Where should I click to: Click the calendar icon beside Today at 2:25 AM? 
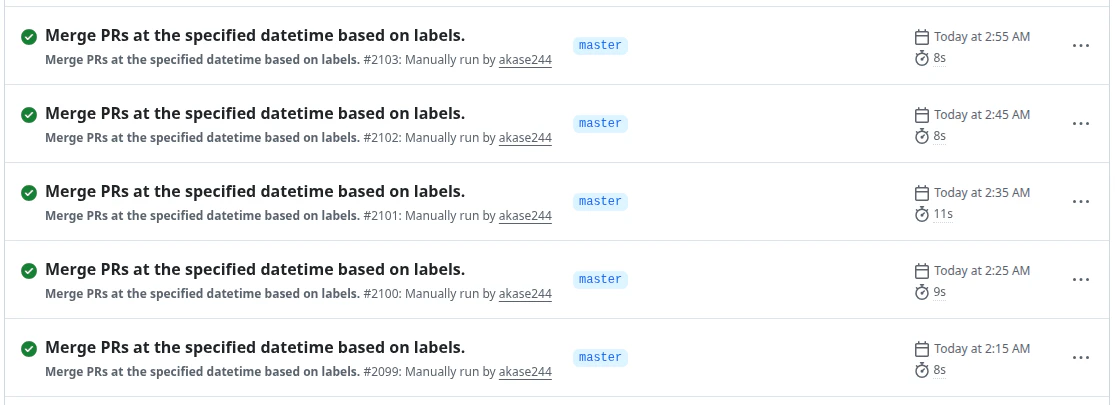(x=922, y=271)
